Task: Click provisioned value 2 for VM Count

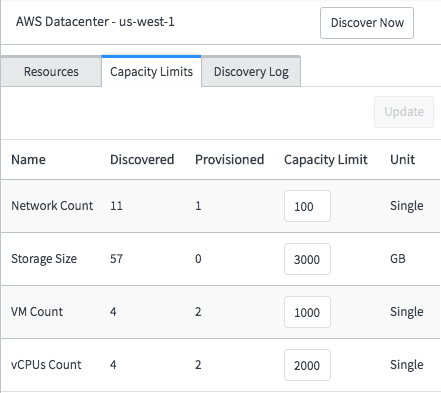Action: point(198,312)
